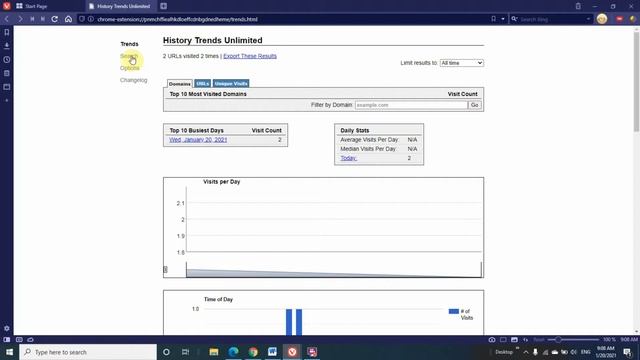Click the yellow extension icon
This screenshot has width=640, height=360.
632,19
